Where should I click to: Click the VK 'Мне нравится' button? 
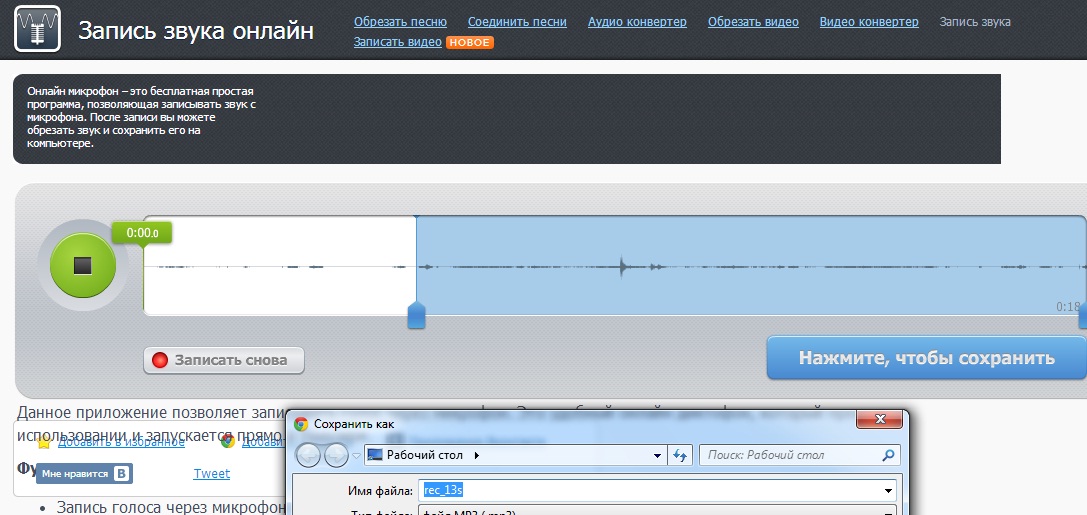click(x=84, y=474)
